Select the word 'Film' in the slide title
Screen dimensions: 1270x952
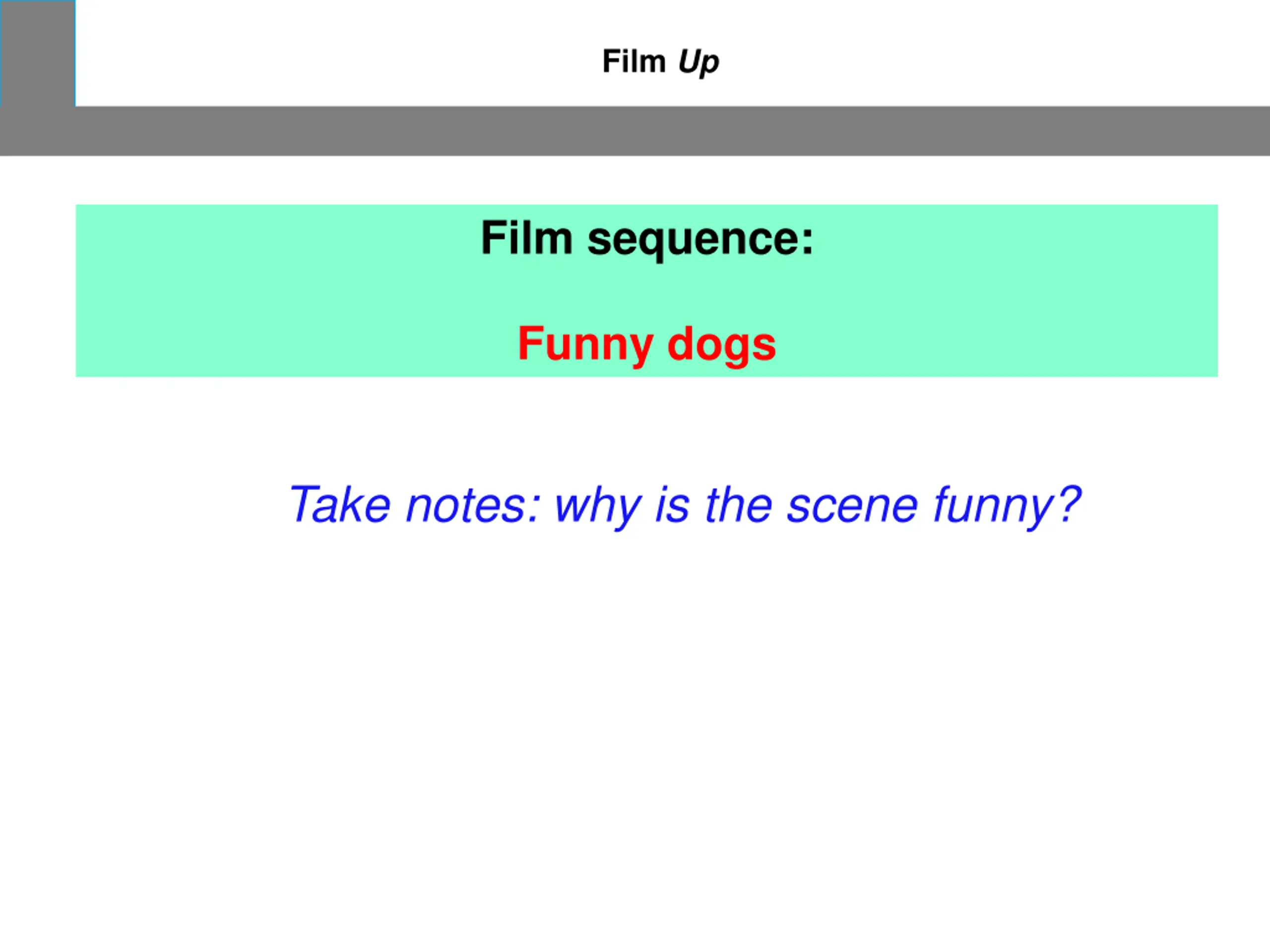634,61
